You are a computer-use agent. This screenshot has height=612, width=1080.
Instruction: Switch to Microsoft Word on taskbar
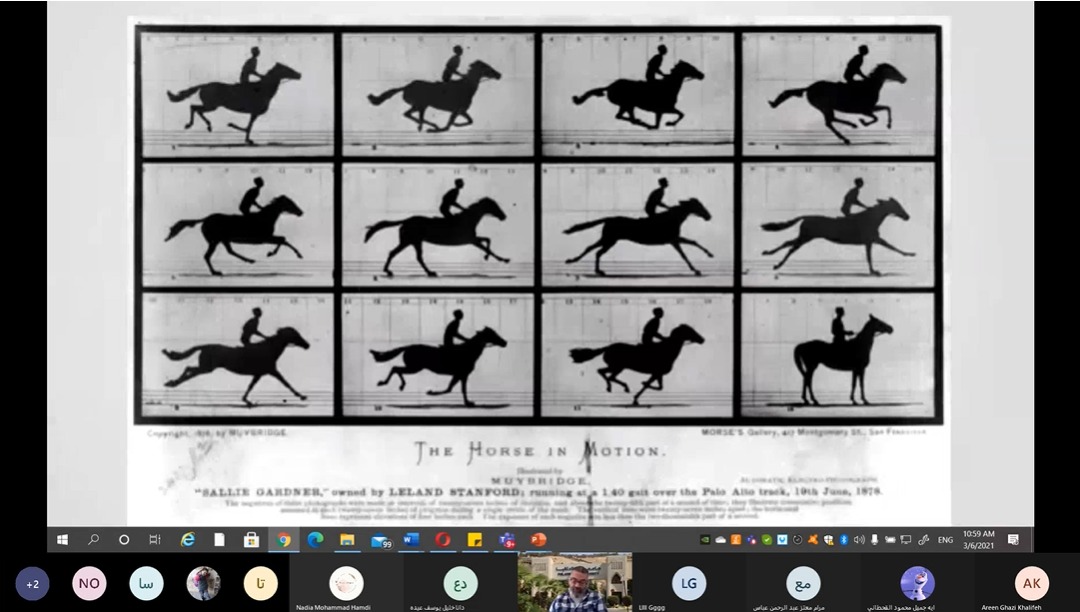point(411,540)
